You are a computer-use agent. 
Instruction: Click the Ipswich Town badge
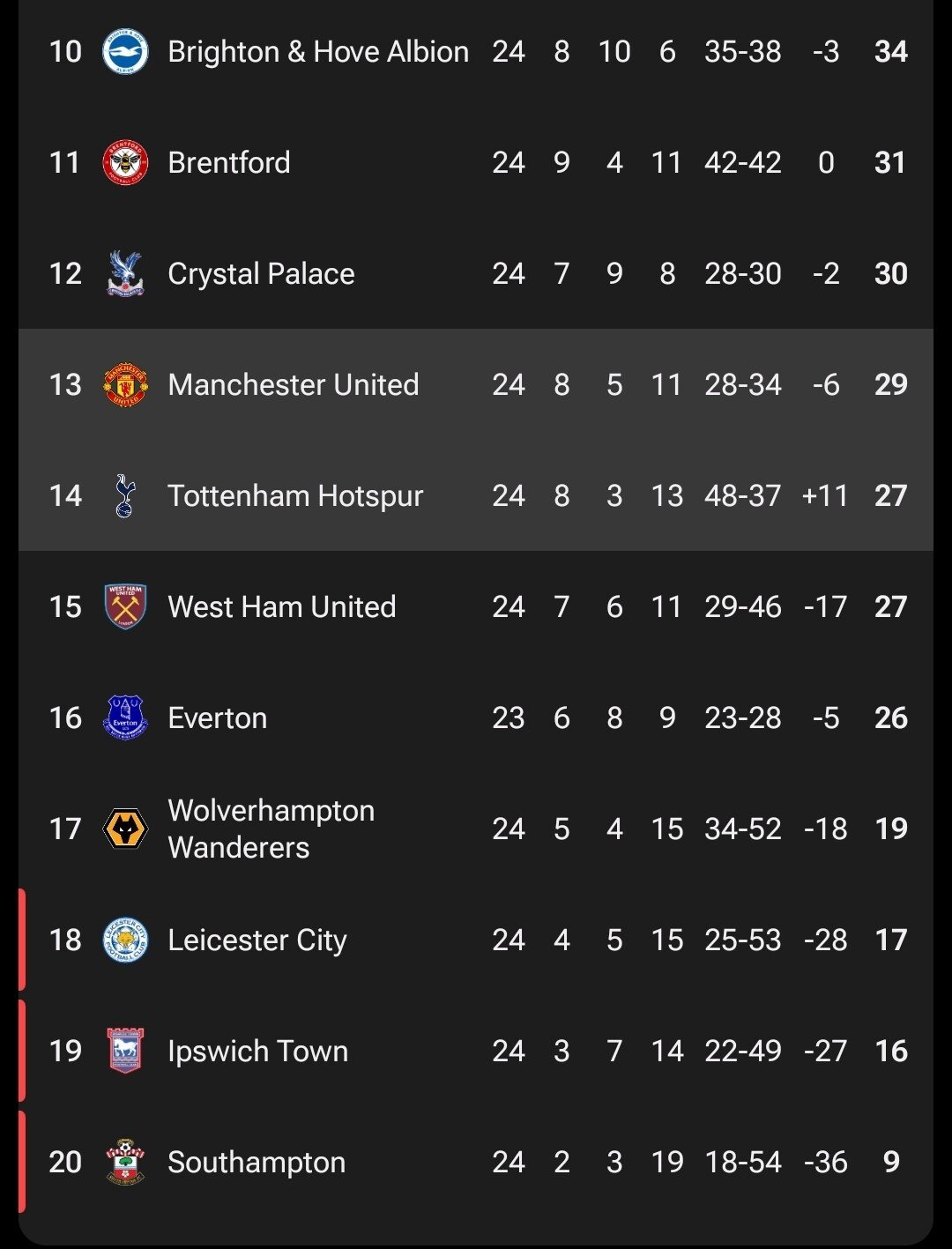125,1051
